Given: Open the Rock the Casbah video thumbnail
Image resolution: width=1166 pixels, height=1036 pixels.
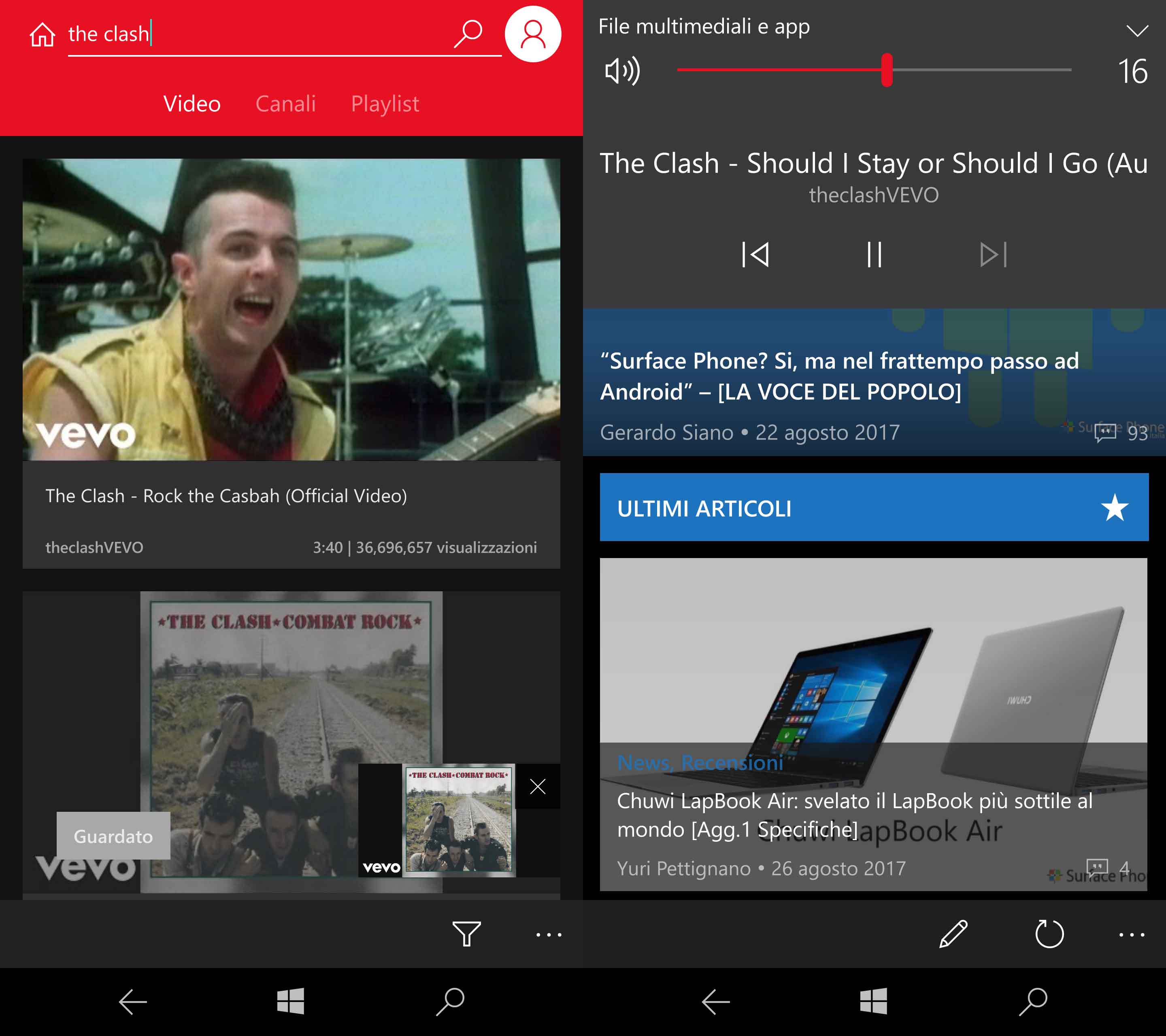Looking at the screenshot, I should pyautogui.click(x=291, y=309).
